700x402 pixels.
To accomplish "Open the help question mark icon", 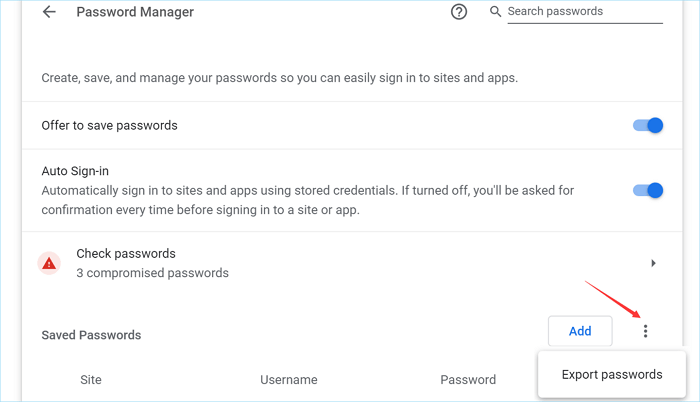I will coord(459,12).
